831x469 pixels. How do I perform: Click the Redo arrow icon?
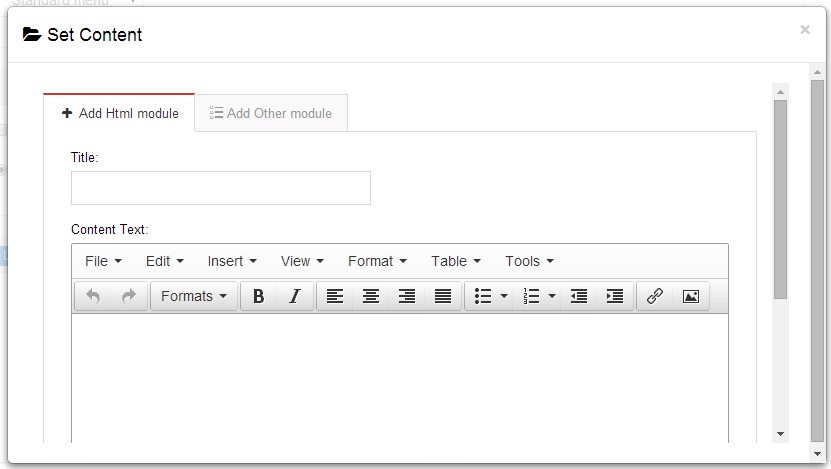[x=128, y=296]
